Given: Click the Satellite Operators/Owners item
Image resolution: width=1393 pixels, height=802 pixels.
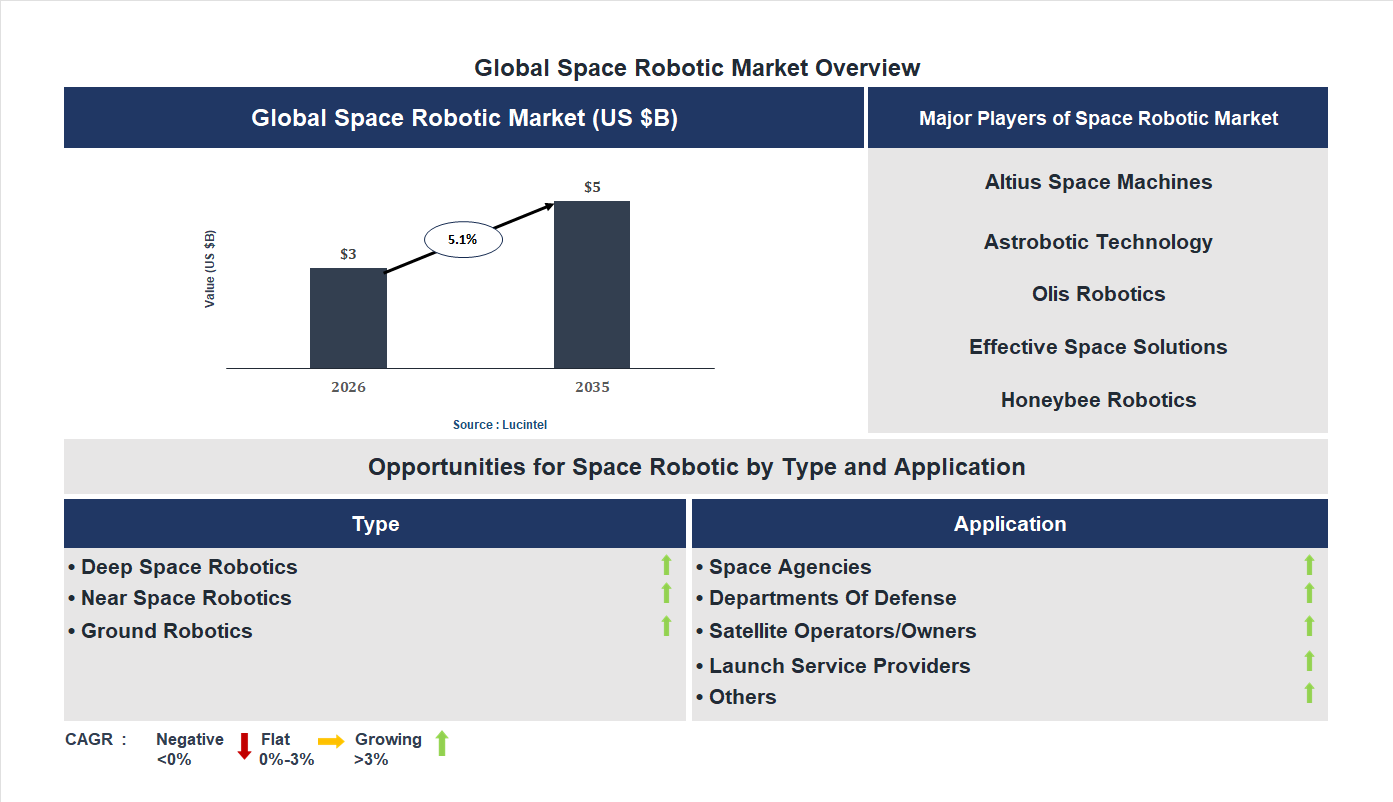Looking at the screenshot, I should pyautogui.click(x=836, y=631).
